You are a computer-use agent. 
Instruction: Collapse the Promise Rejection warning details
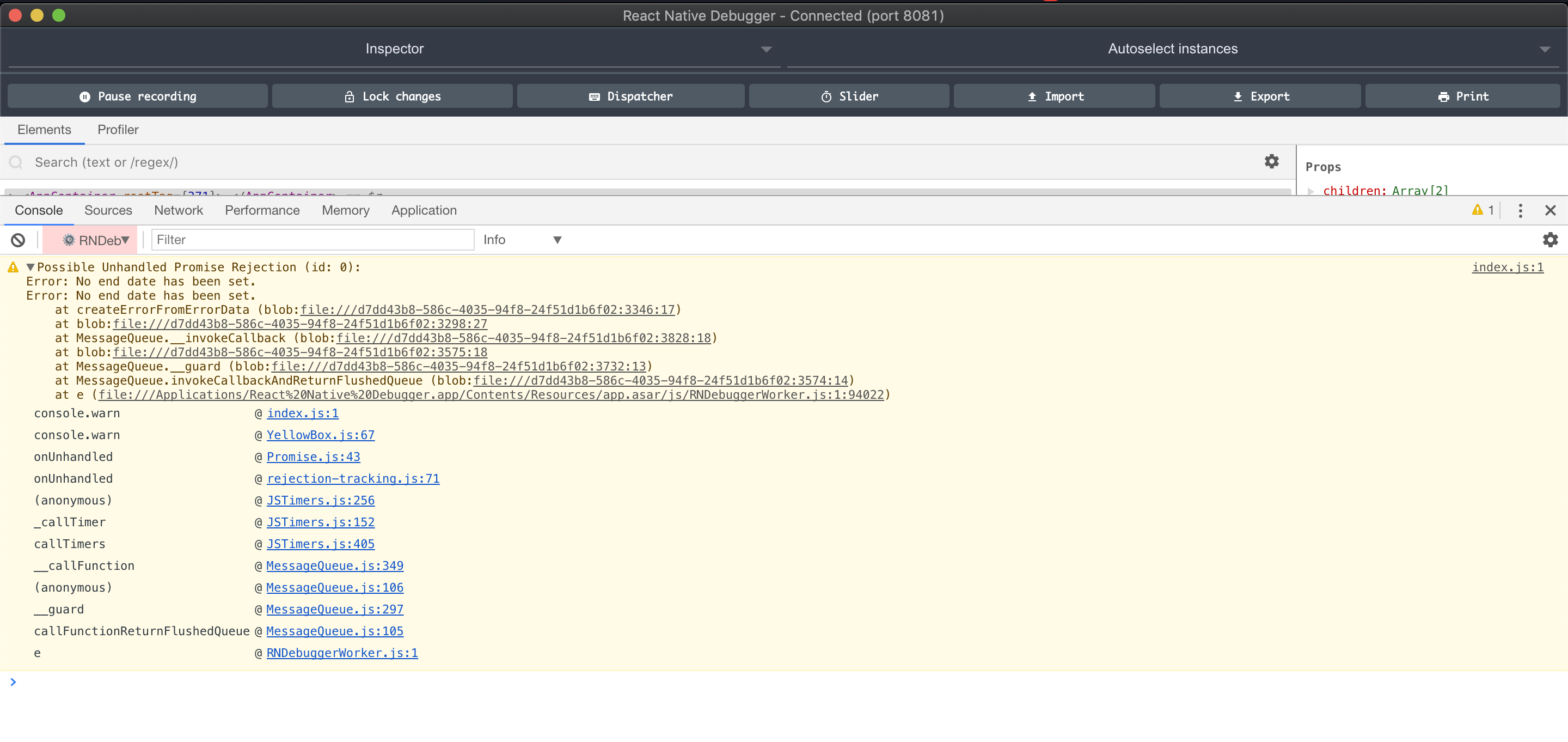tap(30, 267)
